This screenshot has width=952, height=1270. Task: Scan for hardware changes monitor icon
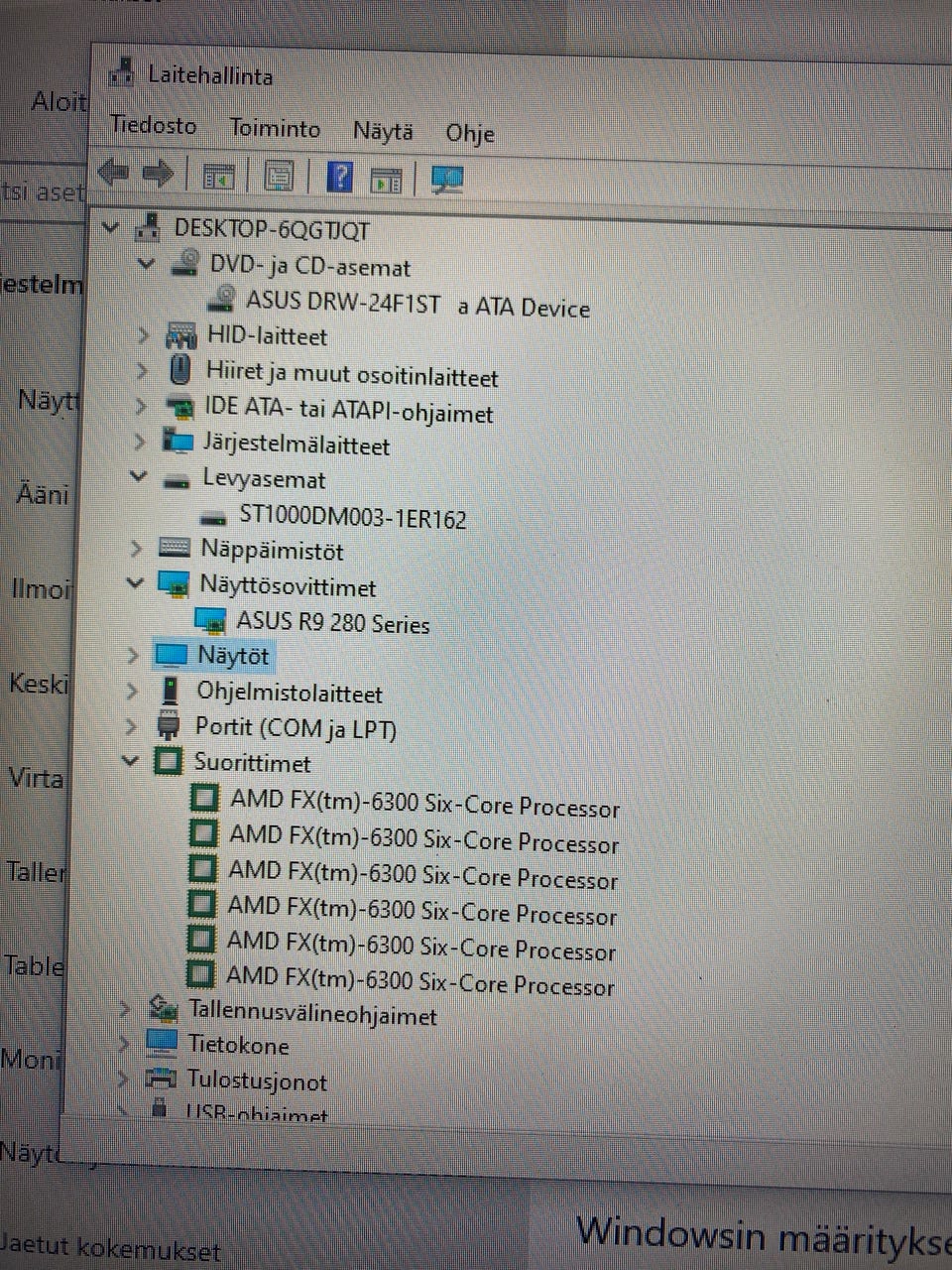(x=447, y=180)
